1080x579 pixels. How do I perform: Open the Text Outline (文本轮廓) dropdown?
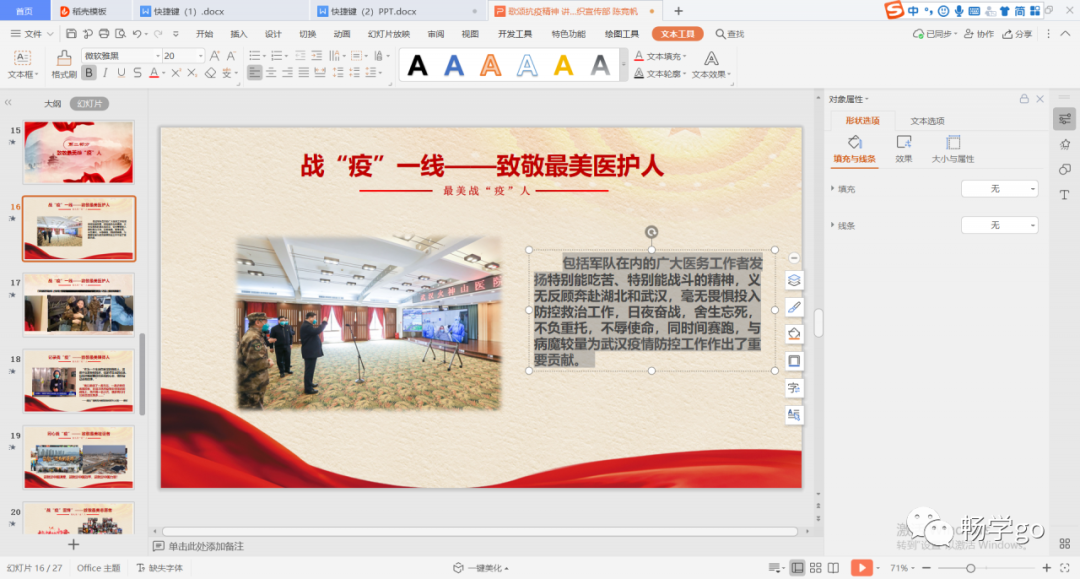pos(660,74)
